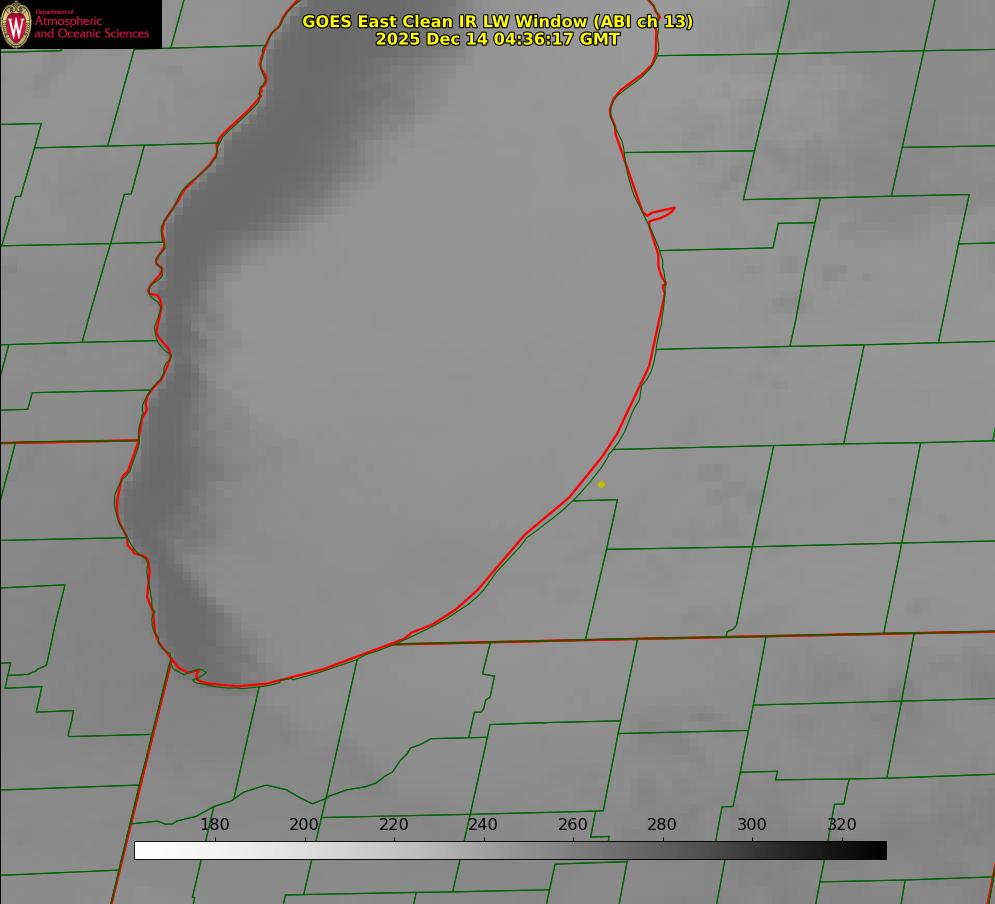Image resolution: width=995 pixels, height=904 pixels.
Task: Click the 180 tick label on the colorbar
Action: [215, 824]
